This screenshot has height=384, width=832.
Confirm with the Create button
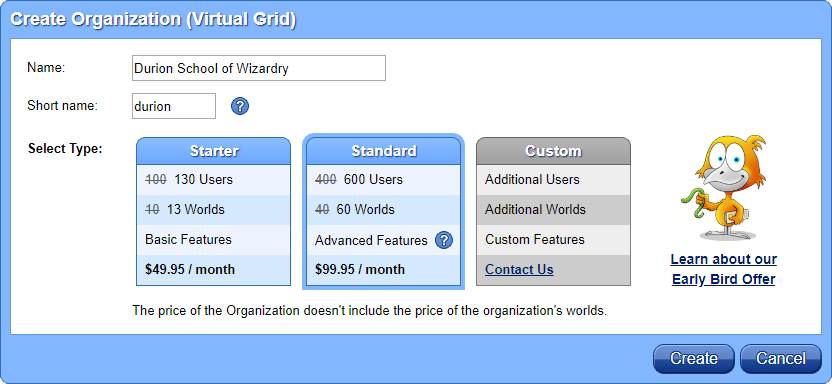(x=694, y=359)
